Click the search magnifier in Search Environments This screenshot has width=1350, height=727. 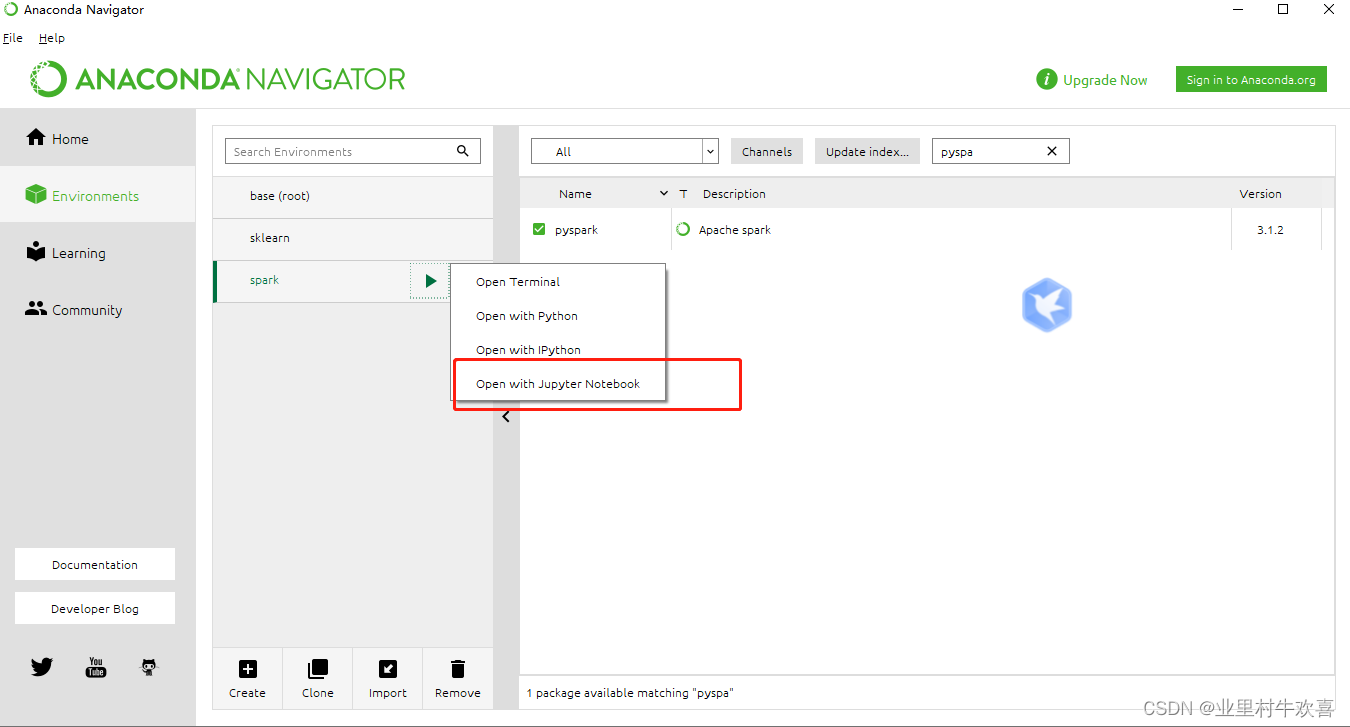(x=463, y=151)
